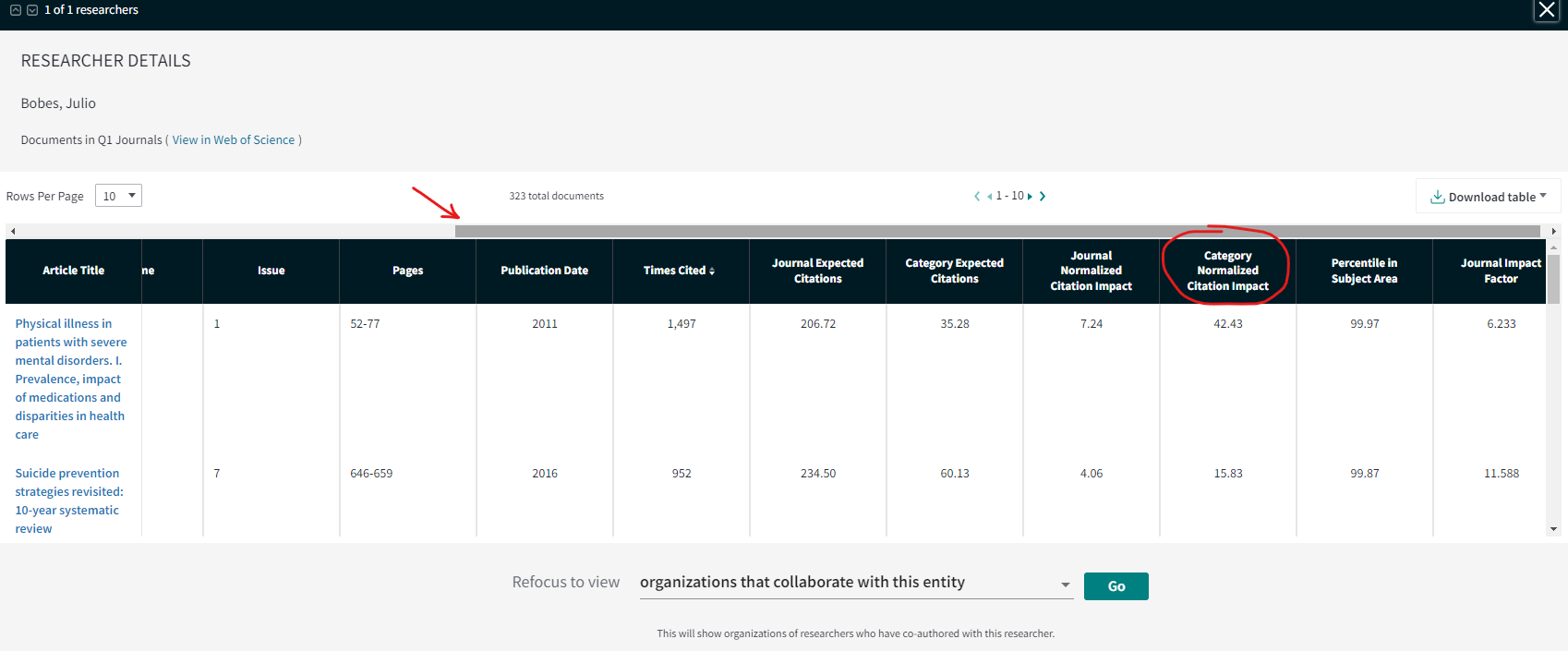Go to next researcher with down chevron

[32, 10]
